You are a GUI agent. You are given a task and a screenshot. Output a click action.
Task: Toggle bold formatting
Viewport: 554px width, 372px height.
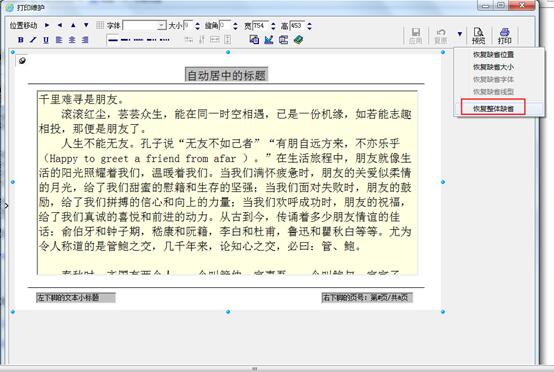(20, 40)
